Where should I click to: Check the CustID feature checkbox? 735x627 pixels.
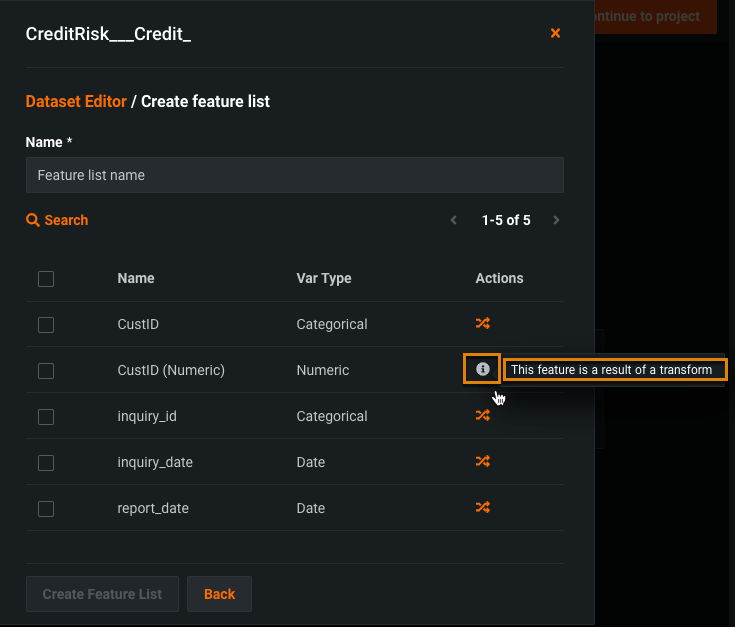click(x=46, y=325)
